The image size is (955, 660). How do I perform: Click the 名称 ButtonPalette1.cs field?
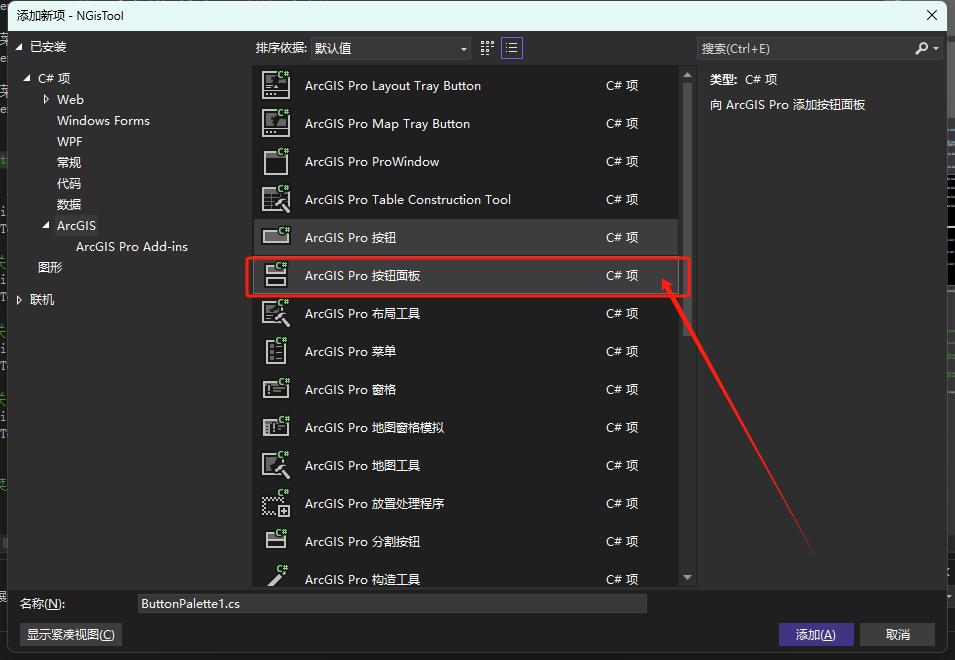pos(392,603)
